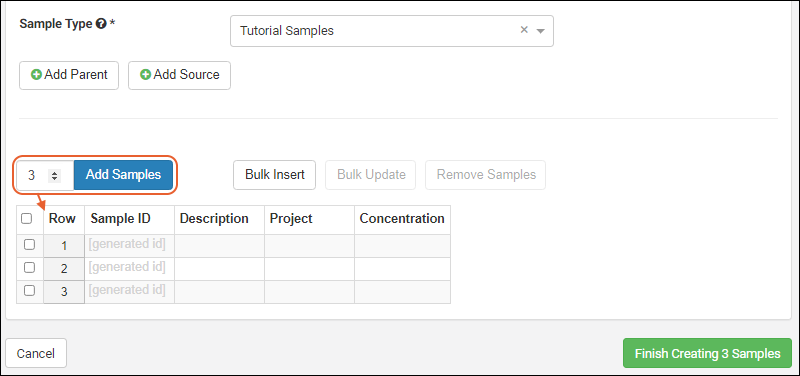This screenshot has height=376, width=800.
Task: Toggle the select-all checkbox in table header
Action: pyautogui.click(x=27, y=219)
